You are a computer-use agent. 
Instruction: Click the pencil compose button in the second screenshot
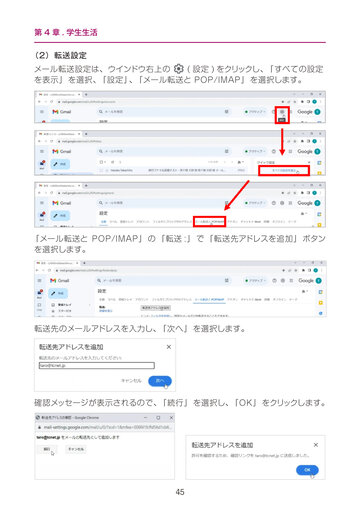(x=60, y=164)
